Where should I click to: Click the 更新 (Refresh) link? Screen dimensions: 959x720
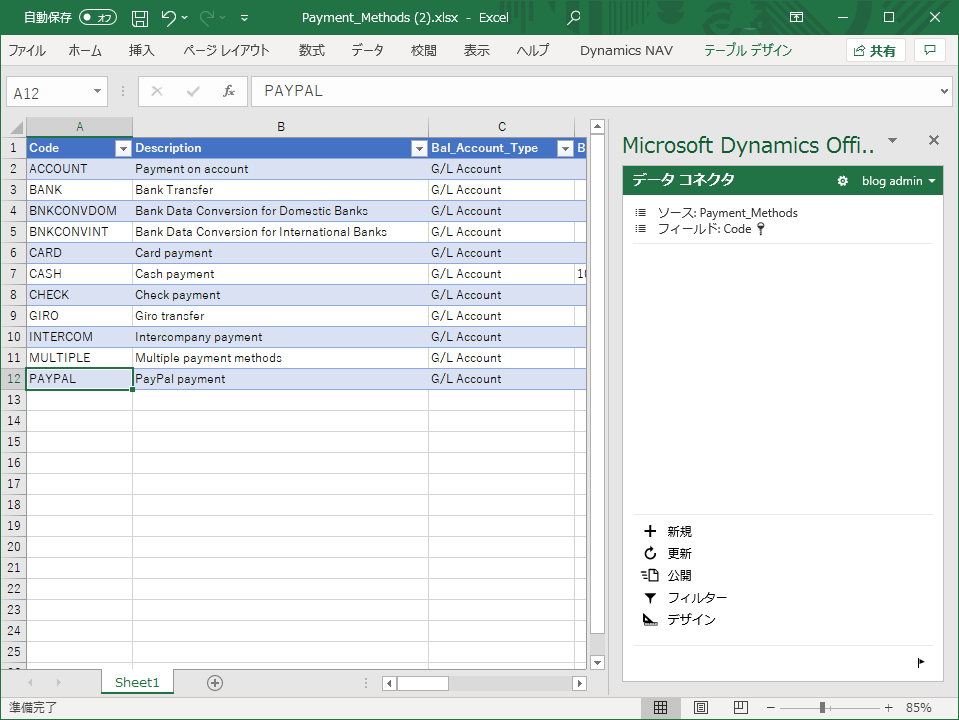click(679, 553)
